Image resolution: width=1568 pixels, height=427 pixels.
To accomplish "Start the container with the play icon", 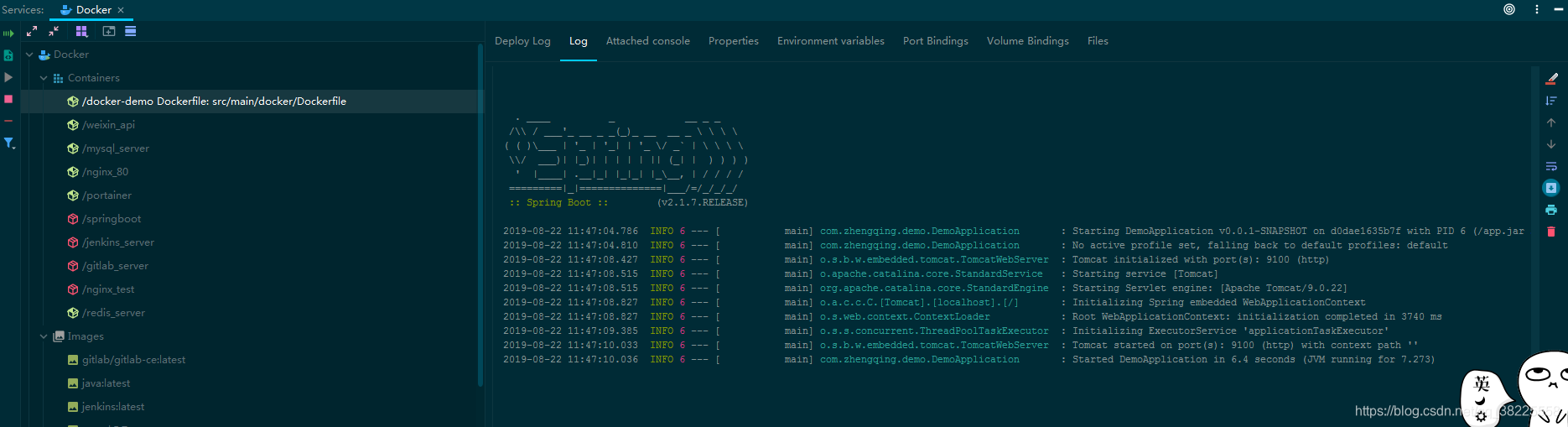I will coord(8,77).
